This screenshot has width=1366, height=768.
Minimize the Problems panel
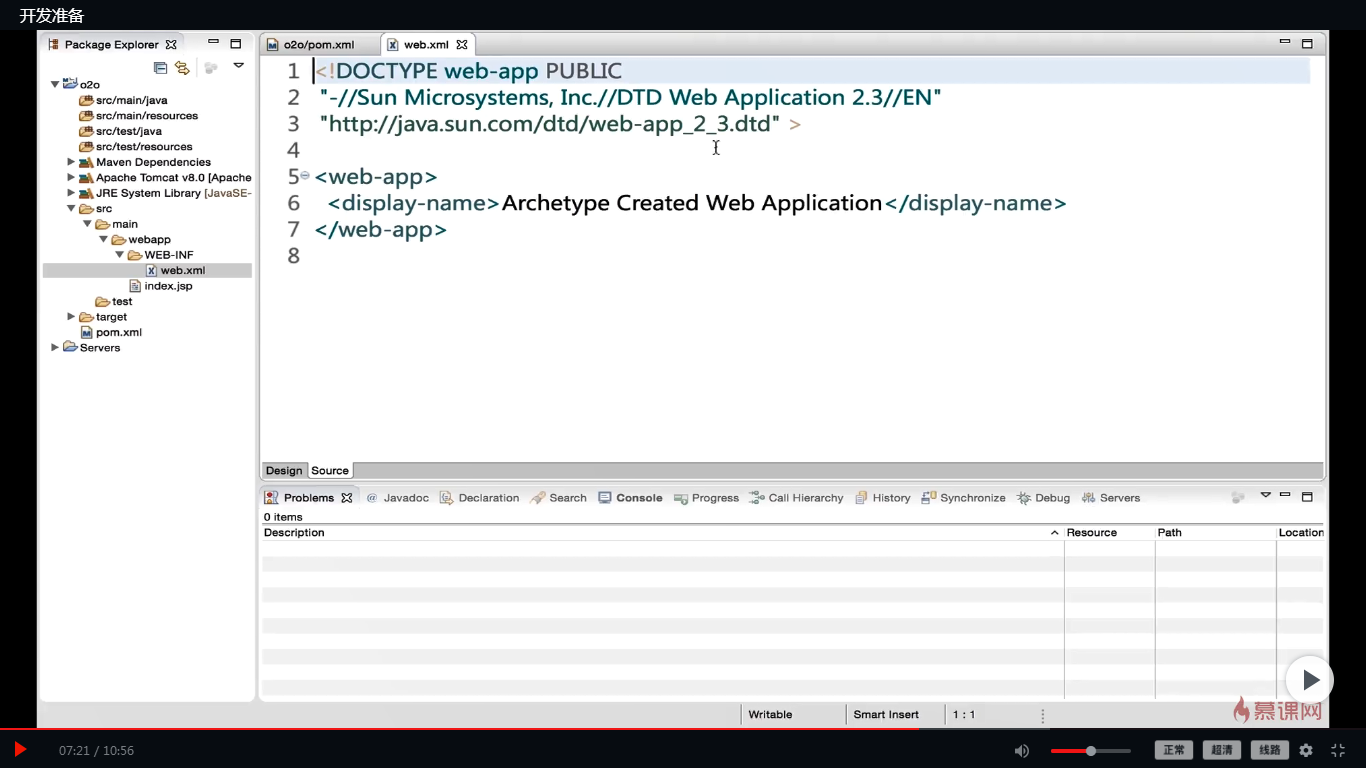(1285, 495)
